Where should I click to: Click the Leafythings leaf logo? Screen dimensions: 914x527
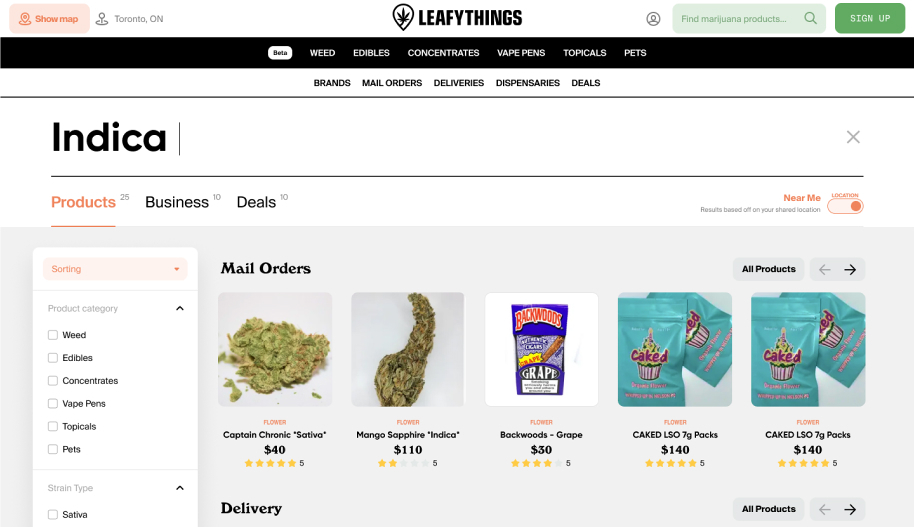click(403, 17)
